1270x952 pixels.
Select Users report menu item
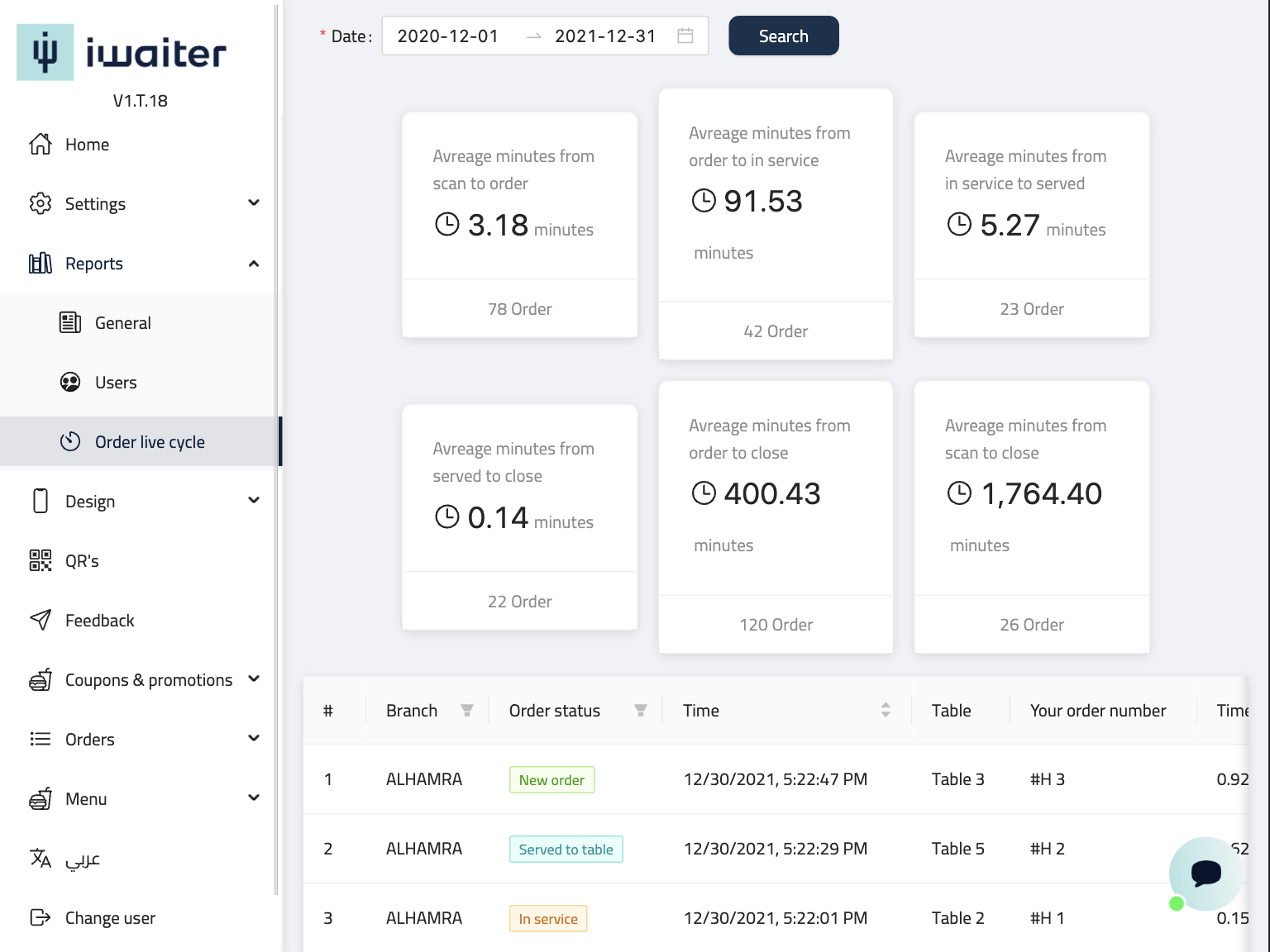coord(116,383)
